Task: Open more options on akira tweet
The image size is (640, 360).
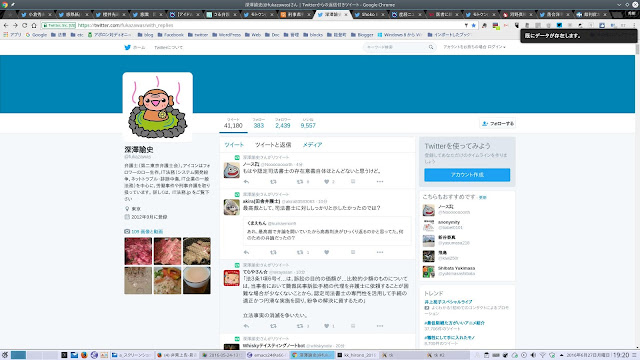Action: 380,252
